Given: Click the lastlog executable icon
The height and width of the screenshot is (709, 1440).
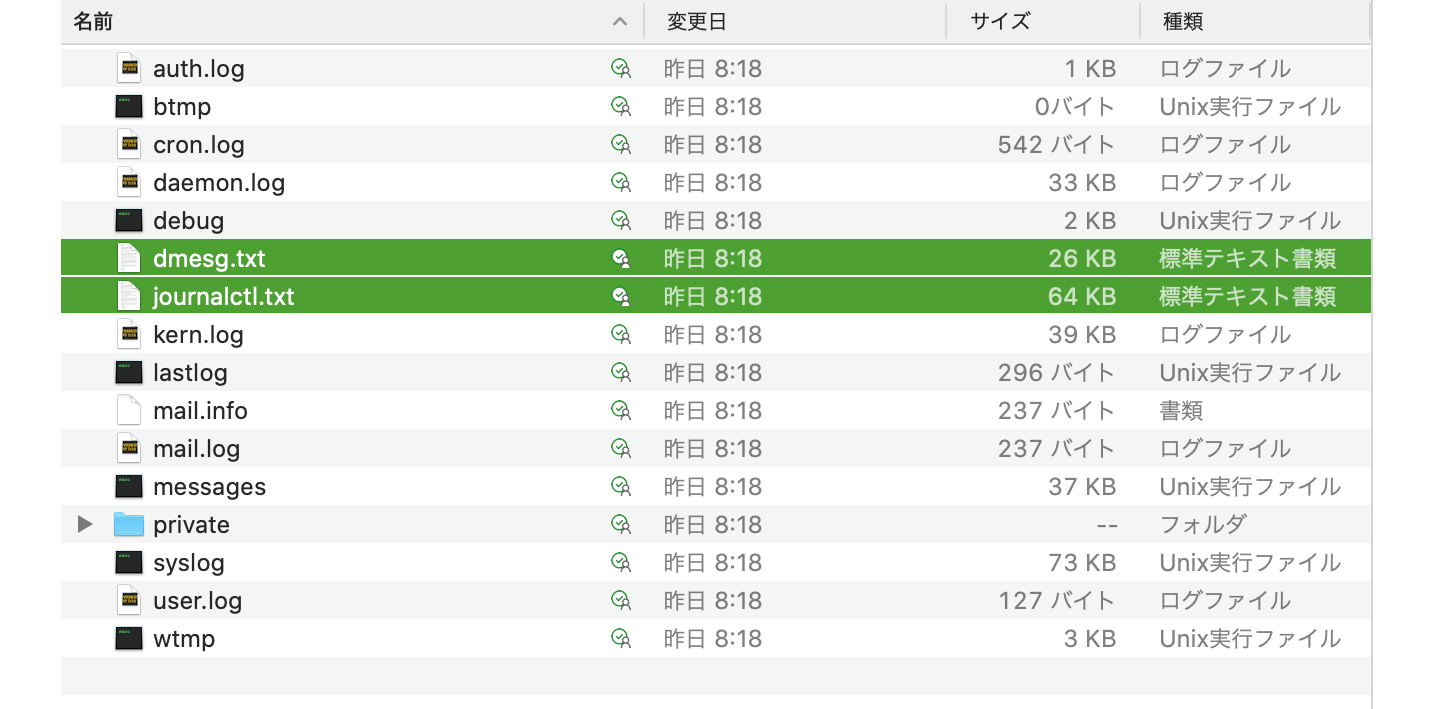Looking at the screenshot, I should pyautogui.click(x=128, y=373).
